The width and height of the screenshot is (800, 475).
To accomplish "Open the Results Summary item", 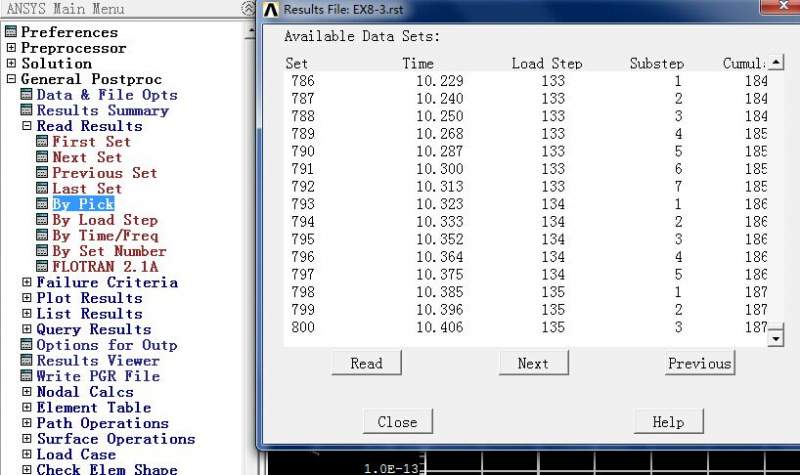I will 103,111.
